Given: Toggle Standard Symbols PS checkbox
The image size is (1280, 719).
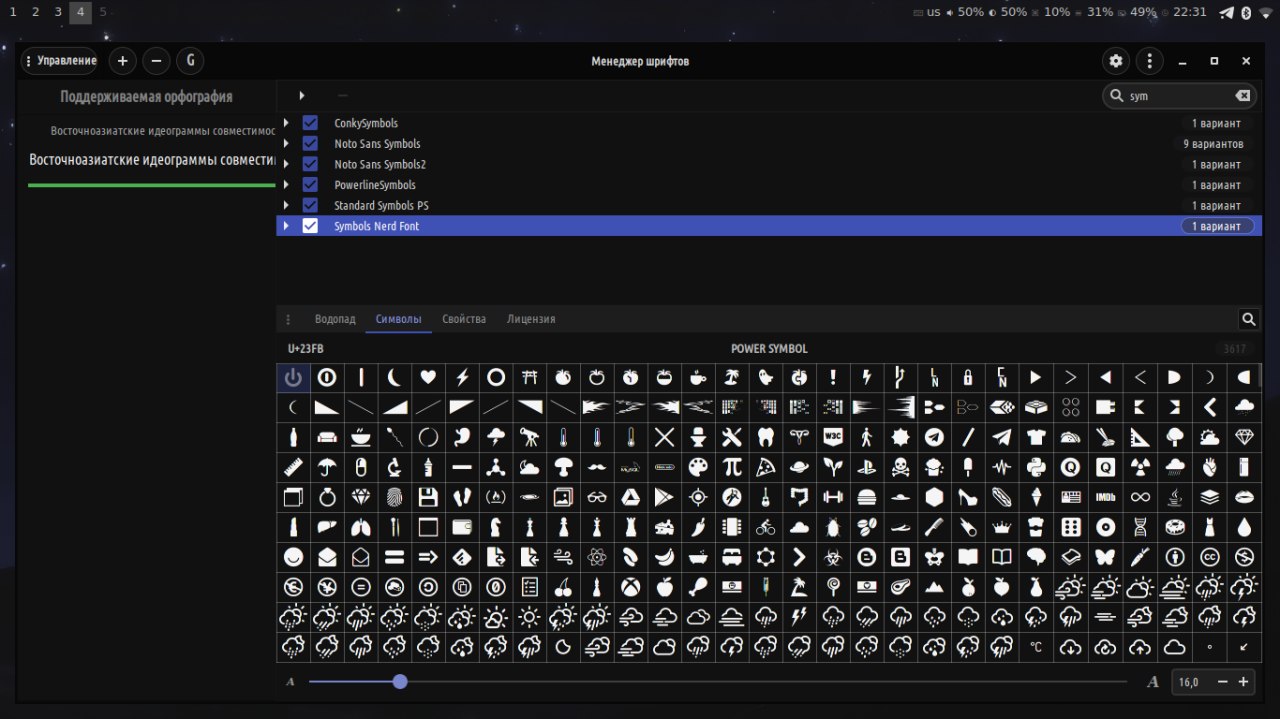Looking at the screenshot, I should 310,205.
